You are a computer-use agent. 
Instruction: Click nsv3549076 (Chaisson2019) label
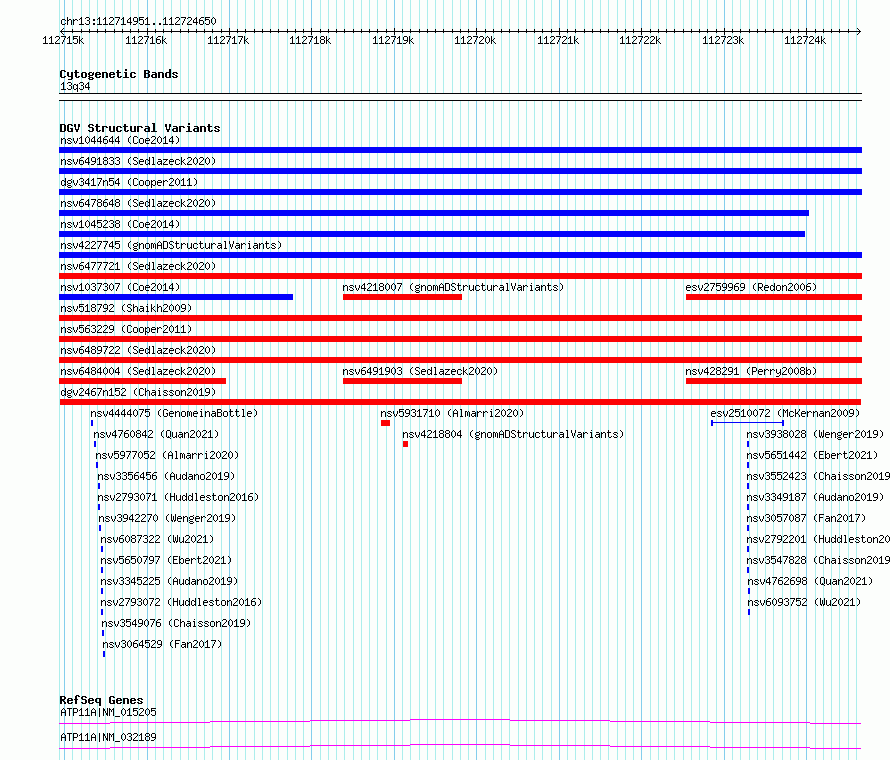click(x=176, y=623)
